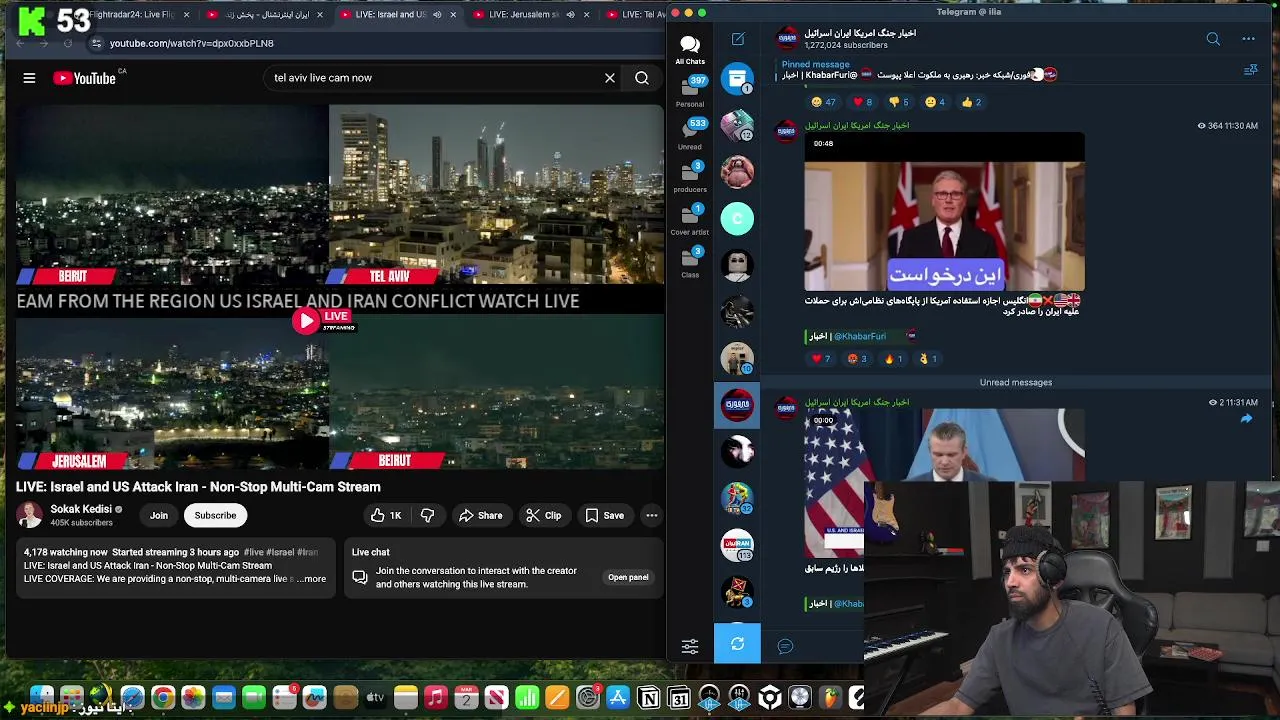The width and height of the screenshot is (1280, 720).
Task: Open Notion from the Dock
Action: click(x=648, y=698)
